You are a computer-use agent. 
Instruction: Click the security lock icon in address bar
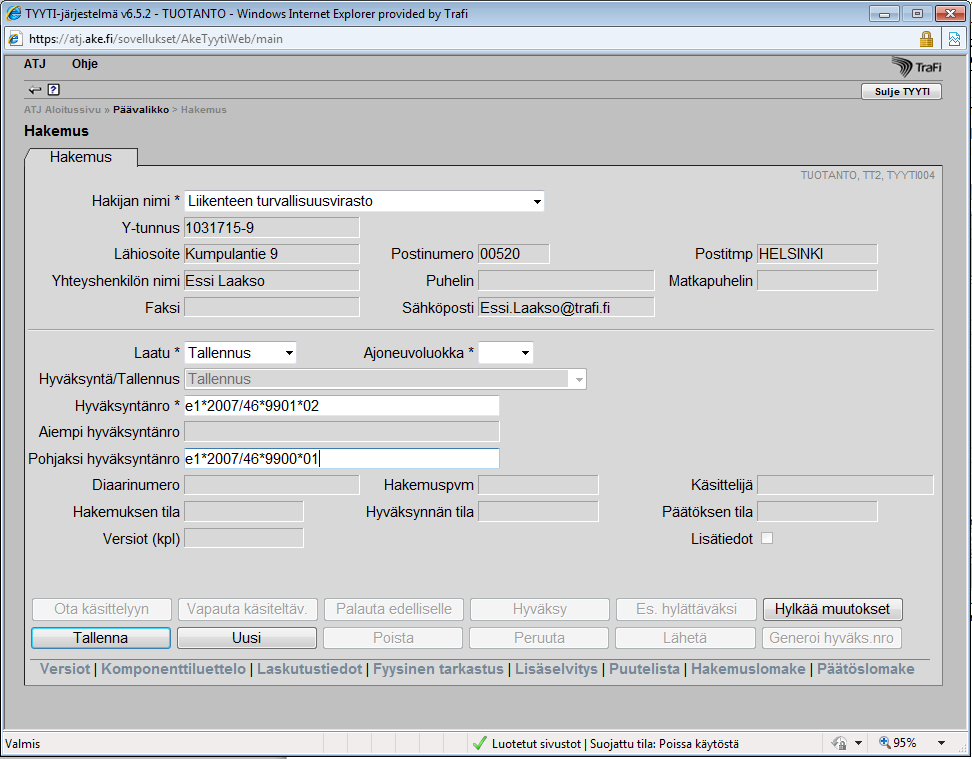(926, 39)
